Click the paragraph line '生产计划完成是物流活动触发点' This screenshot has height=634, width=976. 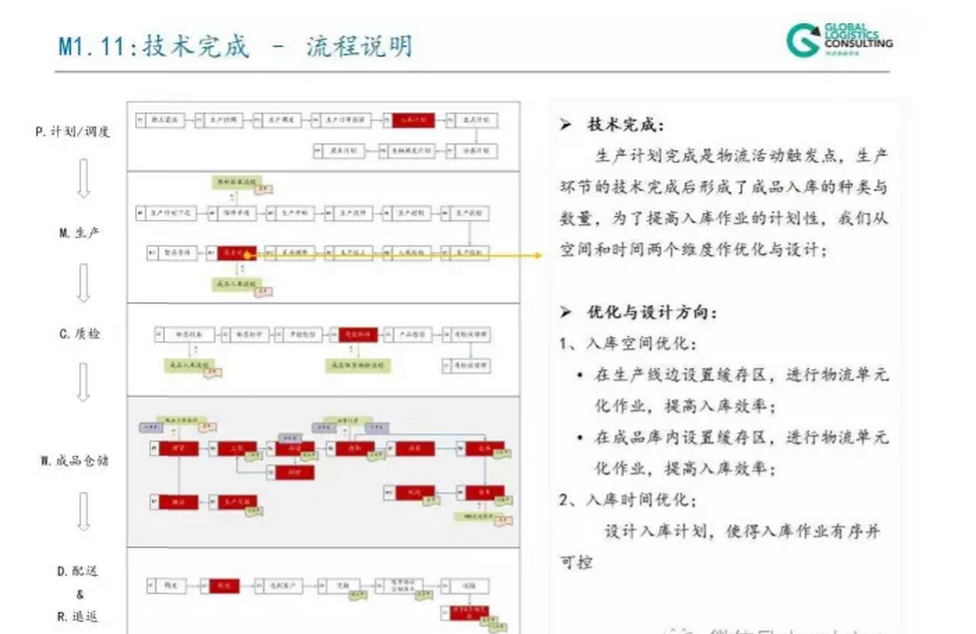[x=715, y=156]
